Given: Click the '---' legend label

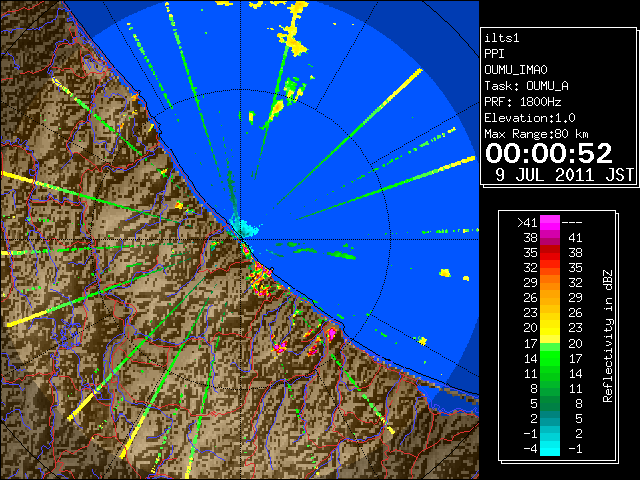Looking at the screenshot, I should pos(572,223).
